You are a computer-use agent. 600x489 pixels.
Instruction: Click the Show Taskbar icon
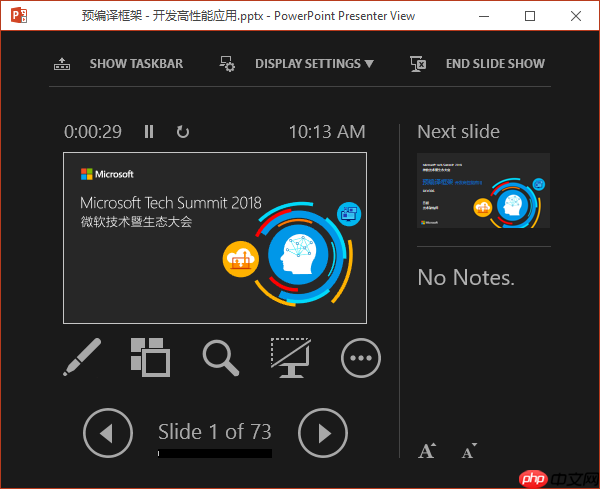pos(62,64)
